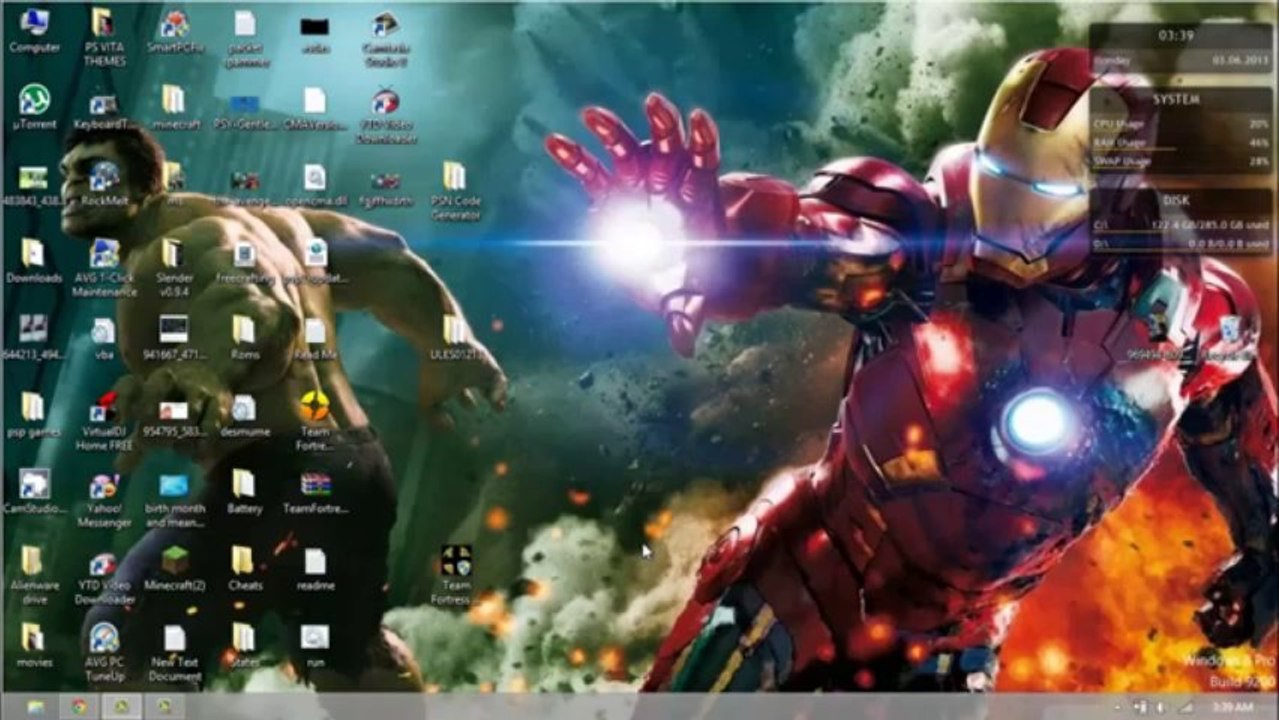Open the Yahoo! Messenger shortcut
1279x720 pixels.
[104, 500]
